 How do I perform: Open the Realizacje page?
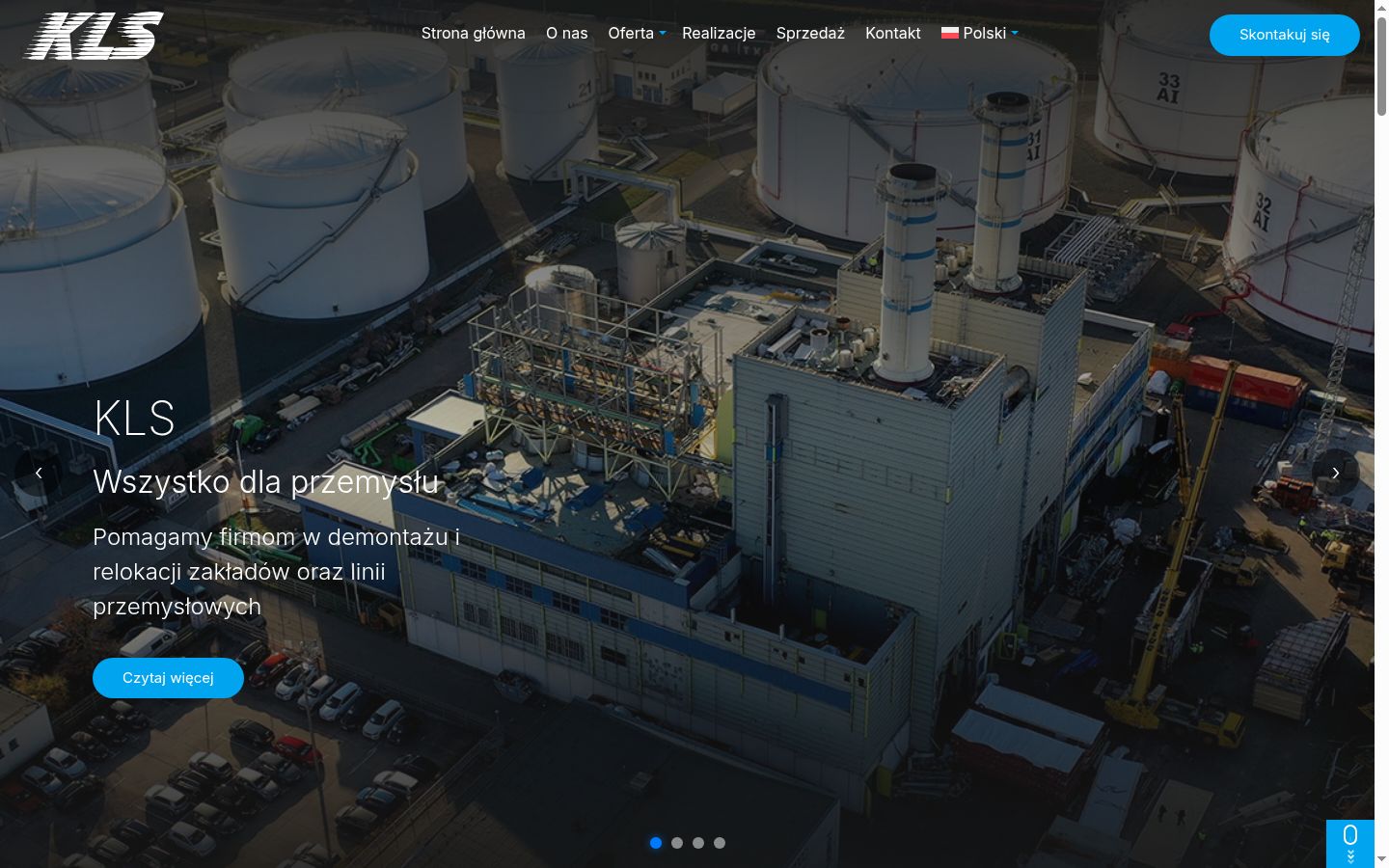(719, 33)
